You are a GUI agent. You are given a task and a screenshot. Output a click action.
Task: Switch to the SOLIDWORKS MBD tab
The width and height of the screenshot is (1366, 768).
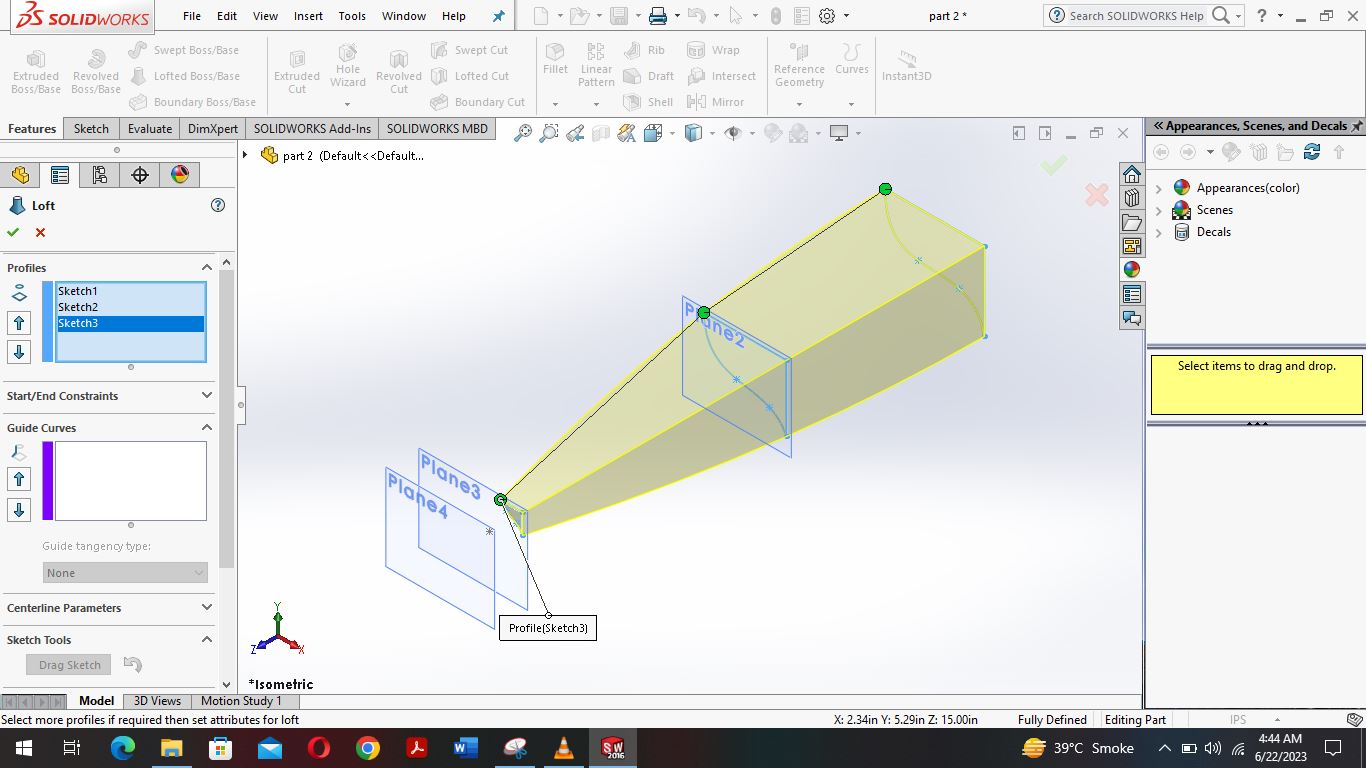[437, 128]
